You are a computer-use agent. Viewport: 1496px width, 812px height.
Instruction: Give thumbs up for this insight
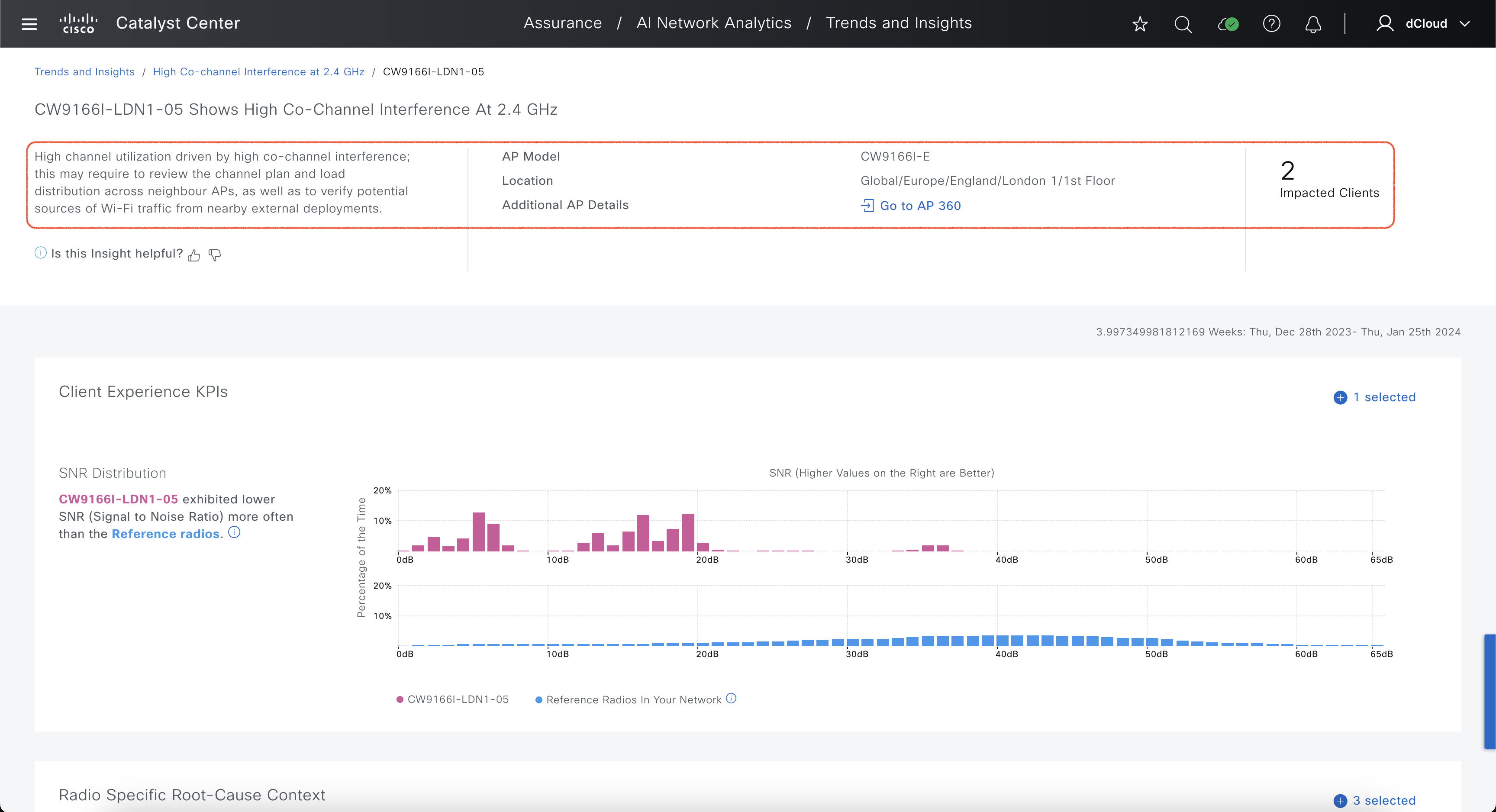[x=194, y=255]
